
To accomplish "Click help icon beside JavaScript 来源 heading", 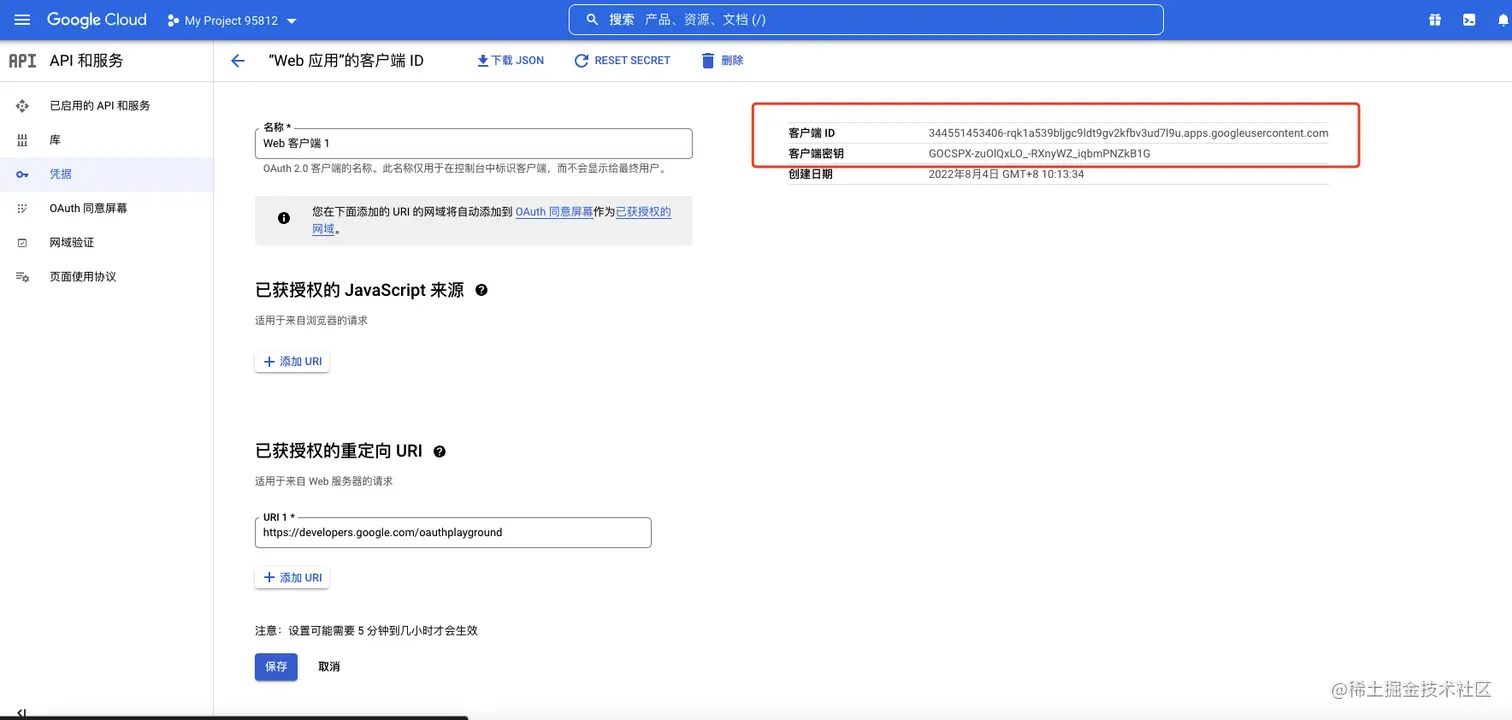I will tap(481, 290).
